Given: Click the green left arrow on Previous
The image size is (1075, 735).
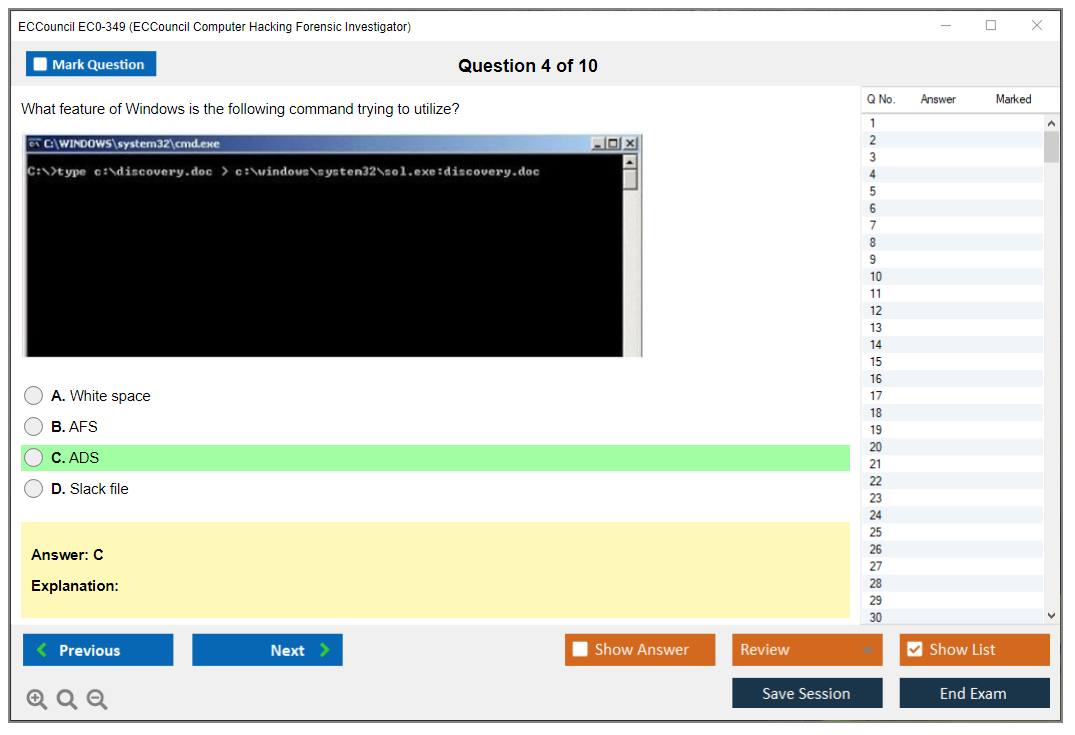Looking at the screenshot, I should [x=42, y=650].
